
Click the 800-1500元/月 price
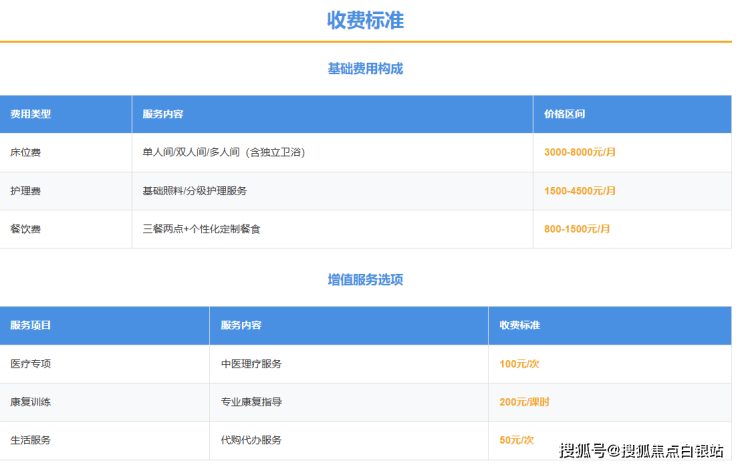point(577,229)
